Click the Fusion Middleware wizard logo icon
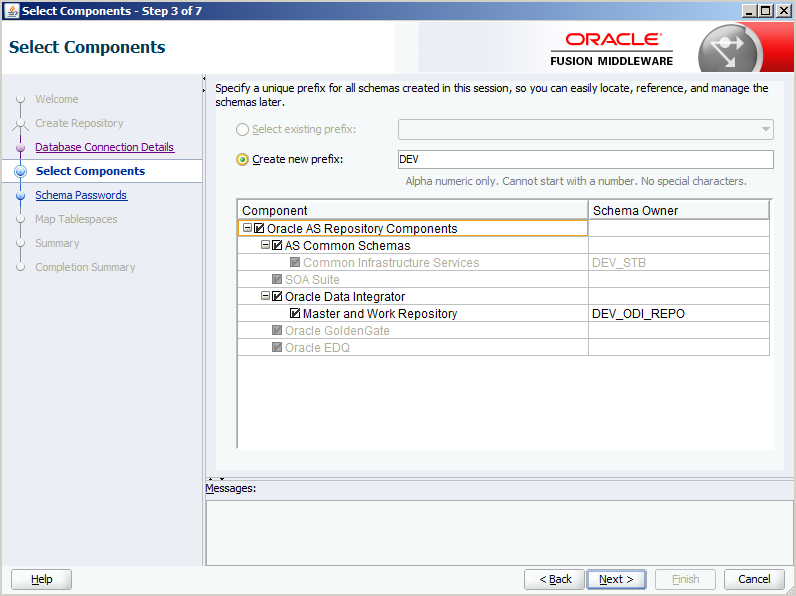This screenshot has height=596, width=796. 731,47
